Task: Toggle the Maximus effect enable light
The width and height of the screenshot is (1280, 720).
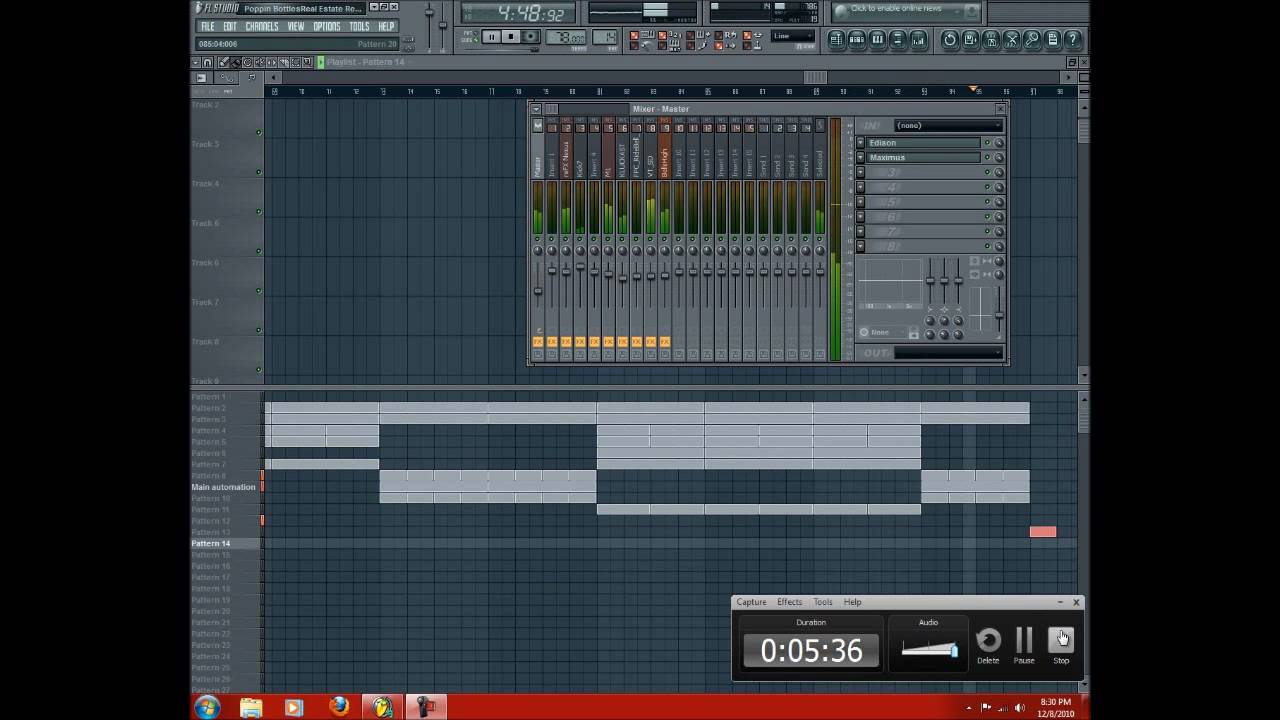Action: click(987, 157)
